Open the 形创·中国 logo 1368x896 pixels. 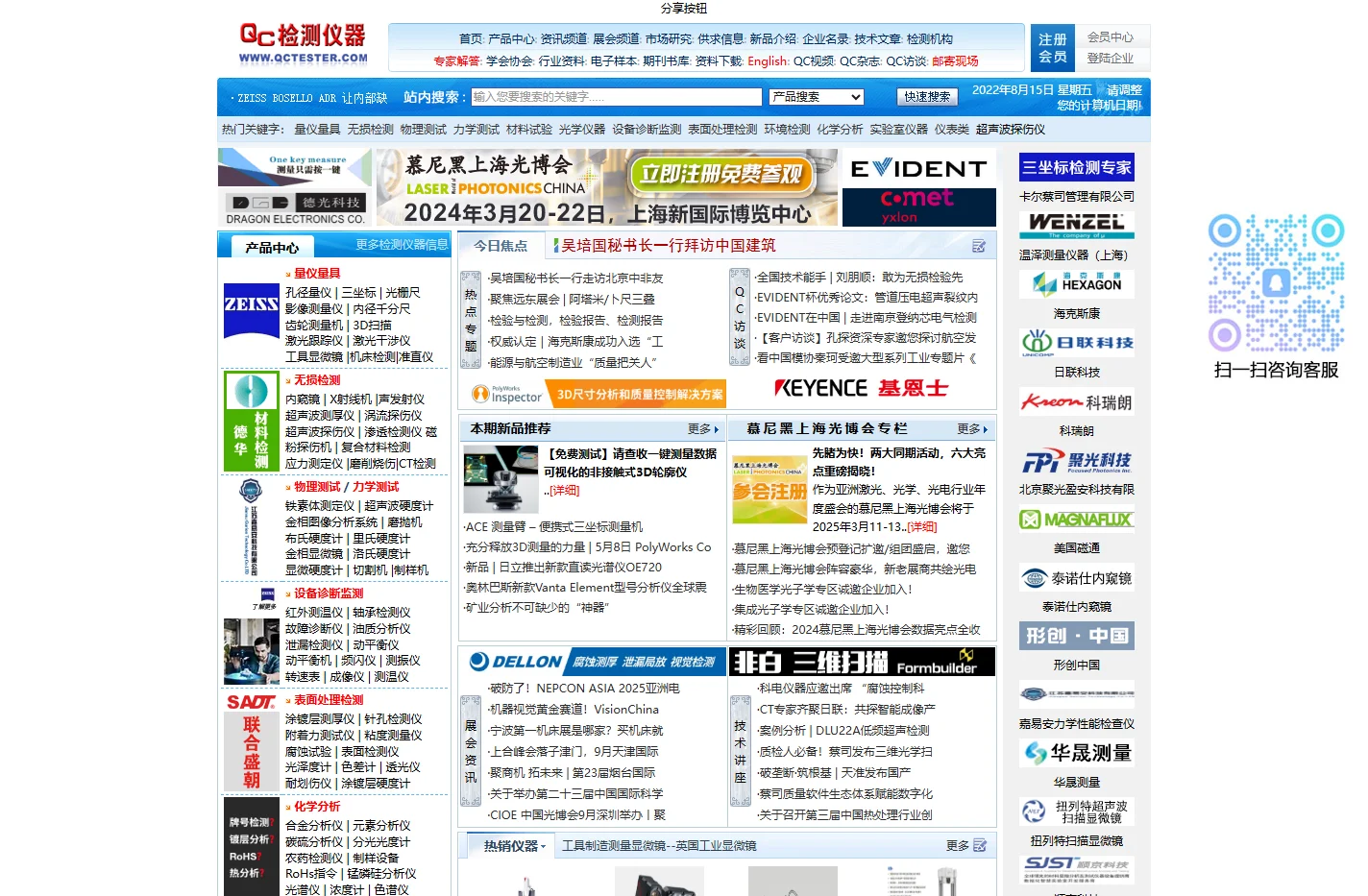tap(1076, 636)
